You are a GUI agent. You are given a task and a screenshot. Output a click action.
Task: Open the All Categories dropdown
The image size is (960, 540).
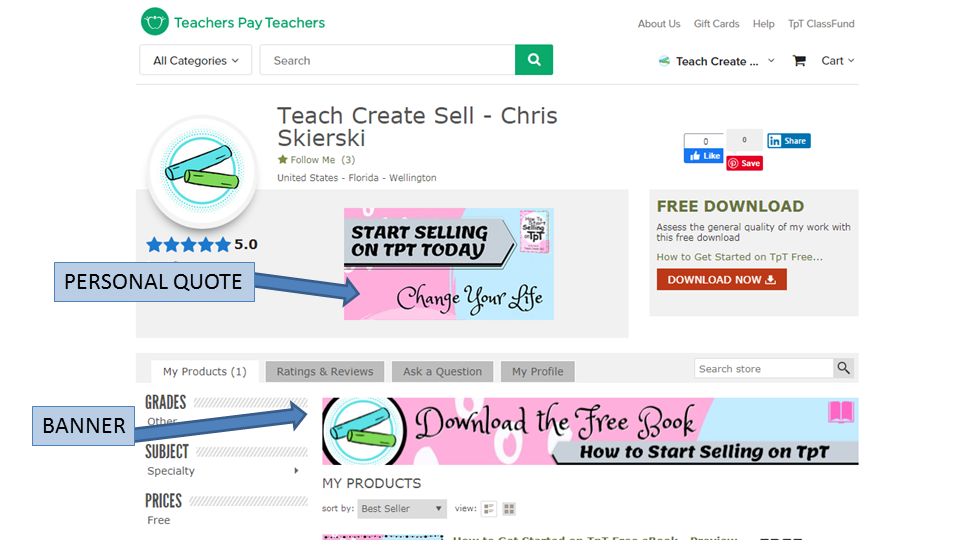point(195,60)
